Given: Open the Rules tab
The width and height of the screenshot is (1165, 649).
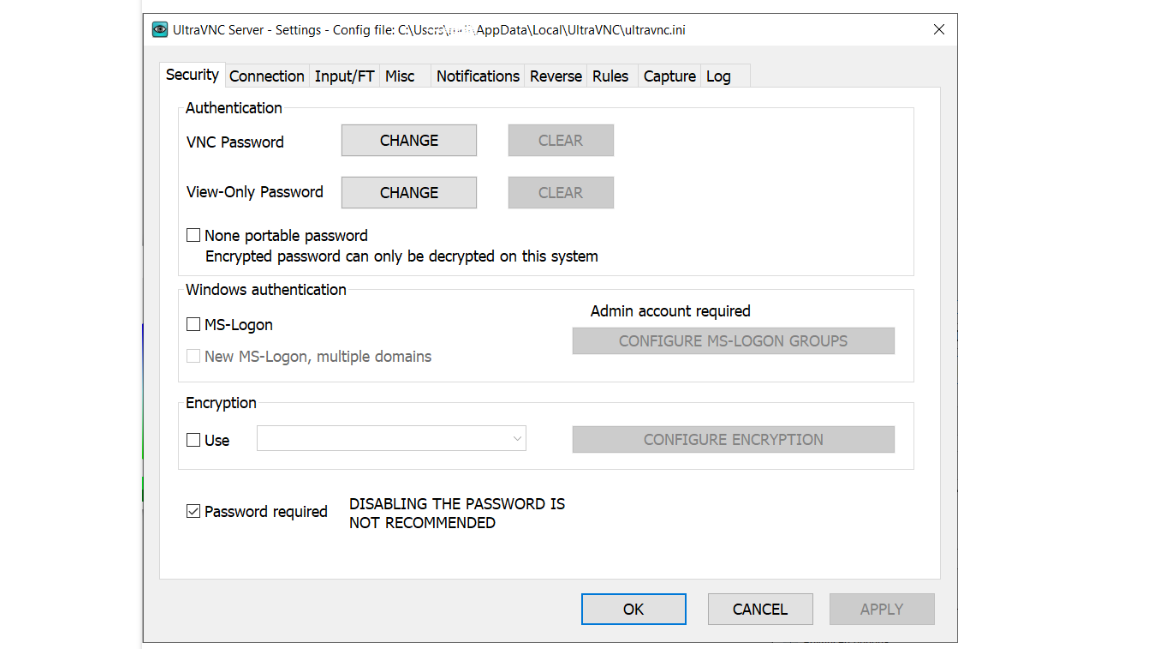Looking at the screenshot, I should click(x=610, y=76).
